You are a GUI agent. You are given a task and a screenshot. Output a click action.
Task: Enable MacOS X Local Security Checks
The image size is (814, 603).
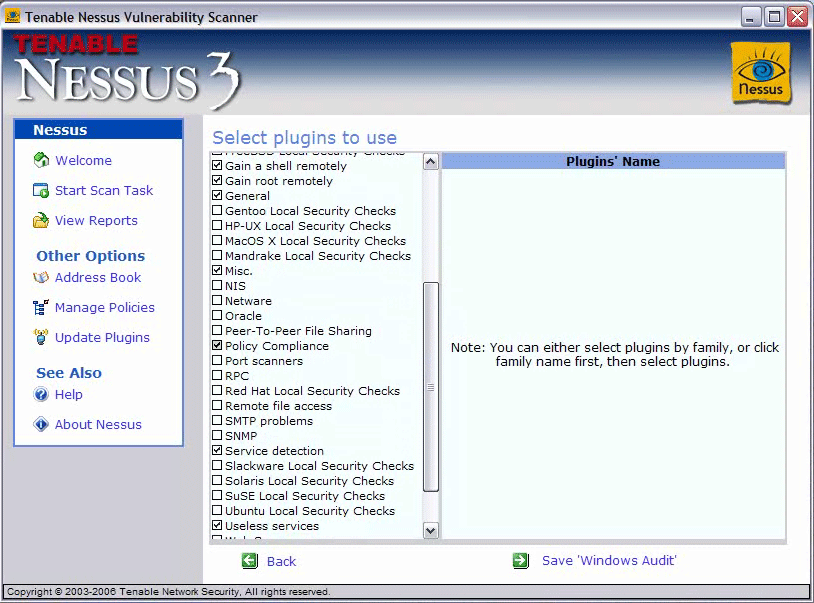point(217,241)
